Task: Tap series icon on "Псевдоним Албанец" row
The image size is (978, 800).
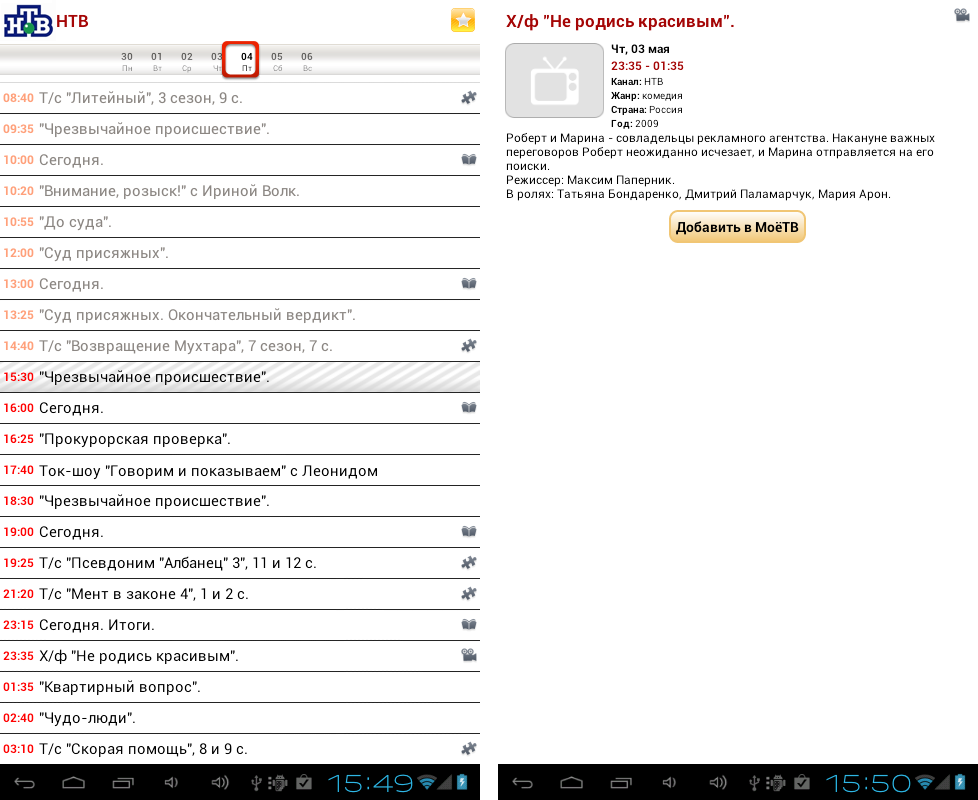Action: (468, 562)
